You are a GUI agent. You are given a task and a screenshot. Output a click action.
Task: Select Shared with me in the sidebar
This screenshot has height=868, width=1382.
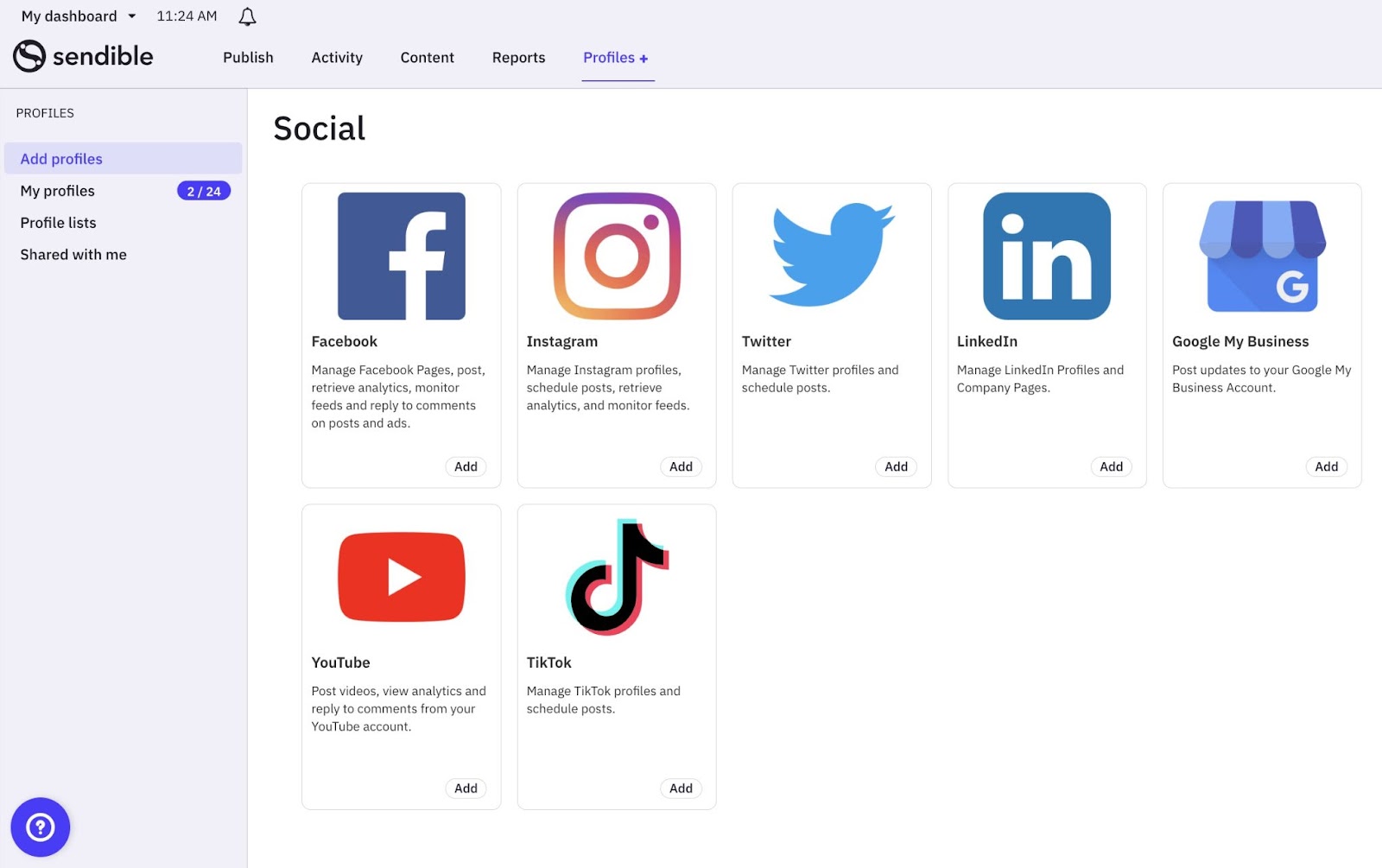pos(73,254)
